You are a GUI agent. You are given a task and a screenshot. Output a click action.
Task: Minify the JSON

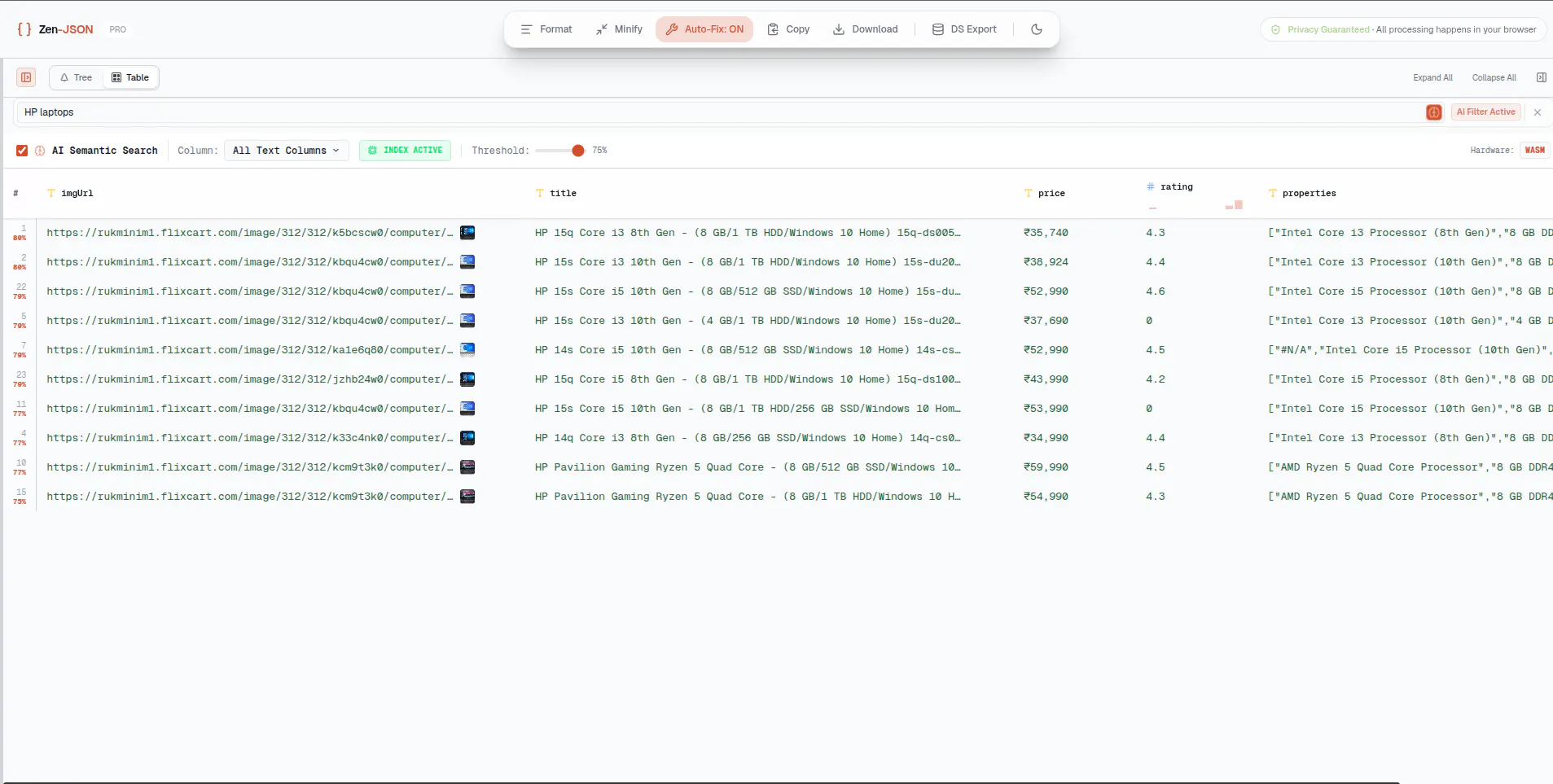click(619, 29)
